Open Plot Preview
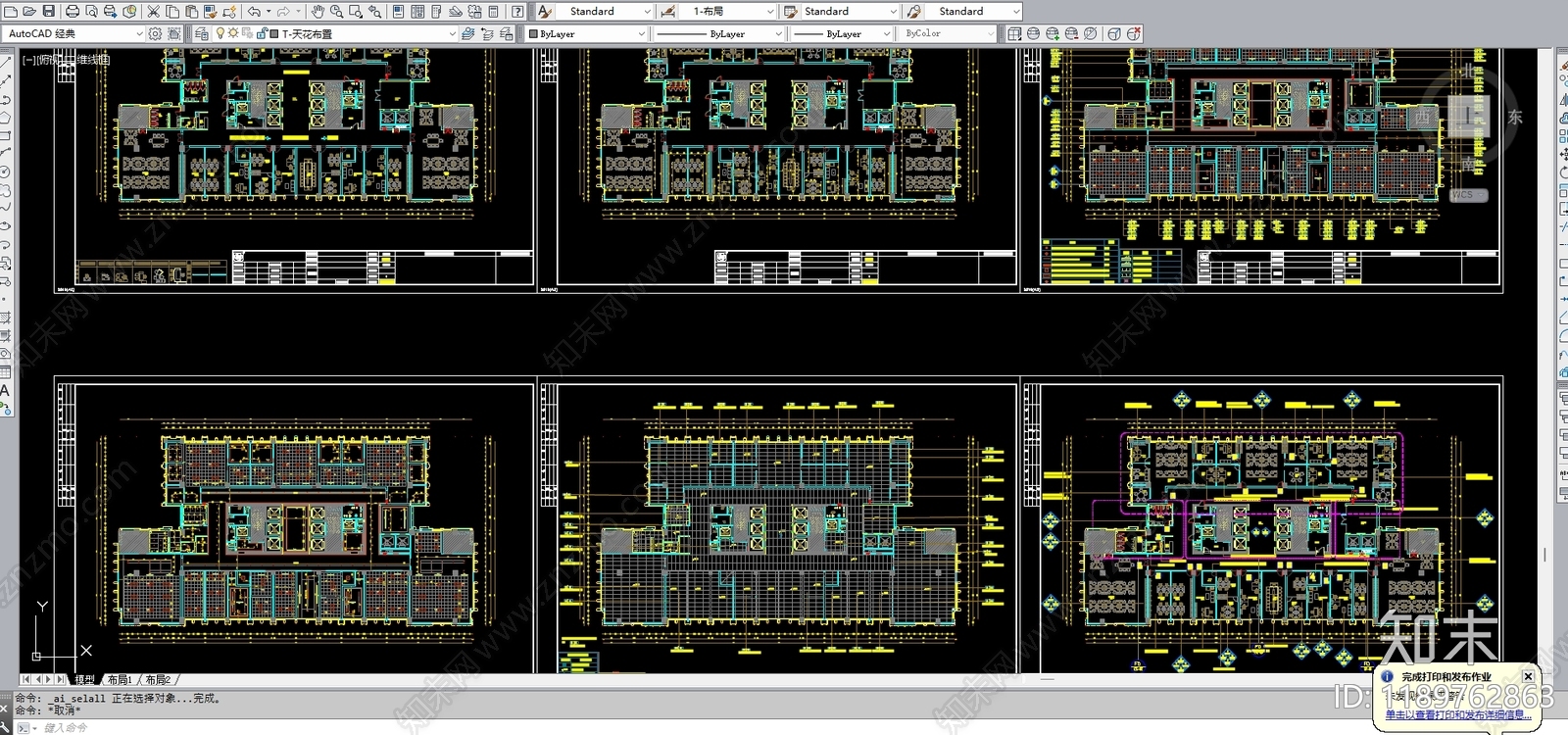1568x735 pixels. tap(91, 12)
